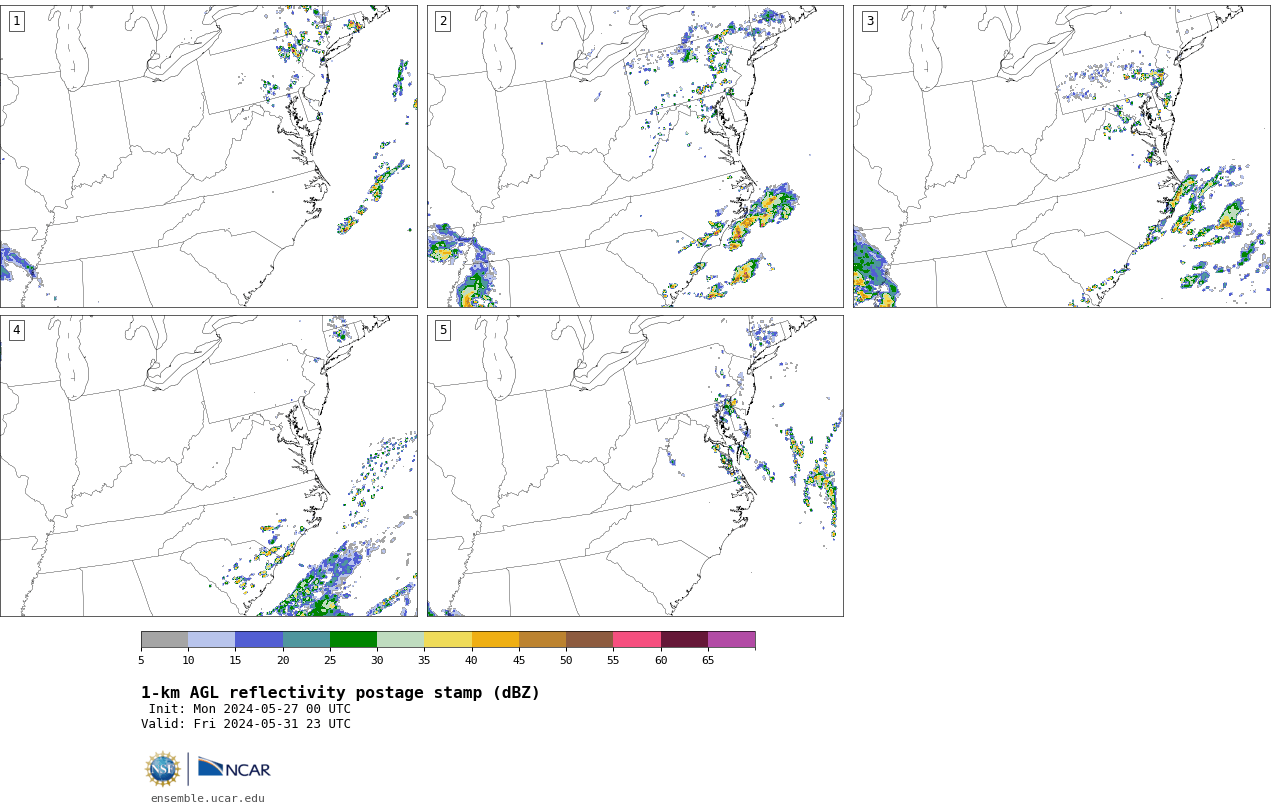Click the purple above-65 dBZ swatch
The image size is (1280, 809).
click(731, 640)
